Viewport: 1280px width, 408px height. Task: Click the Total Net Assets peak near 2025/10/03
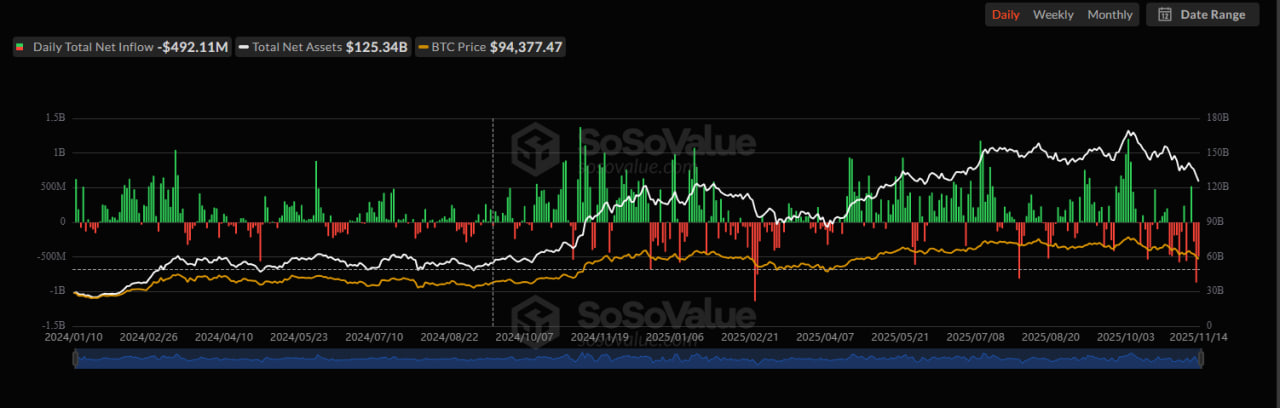1130,132
